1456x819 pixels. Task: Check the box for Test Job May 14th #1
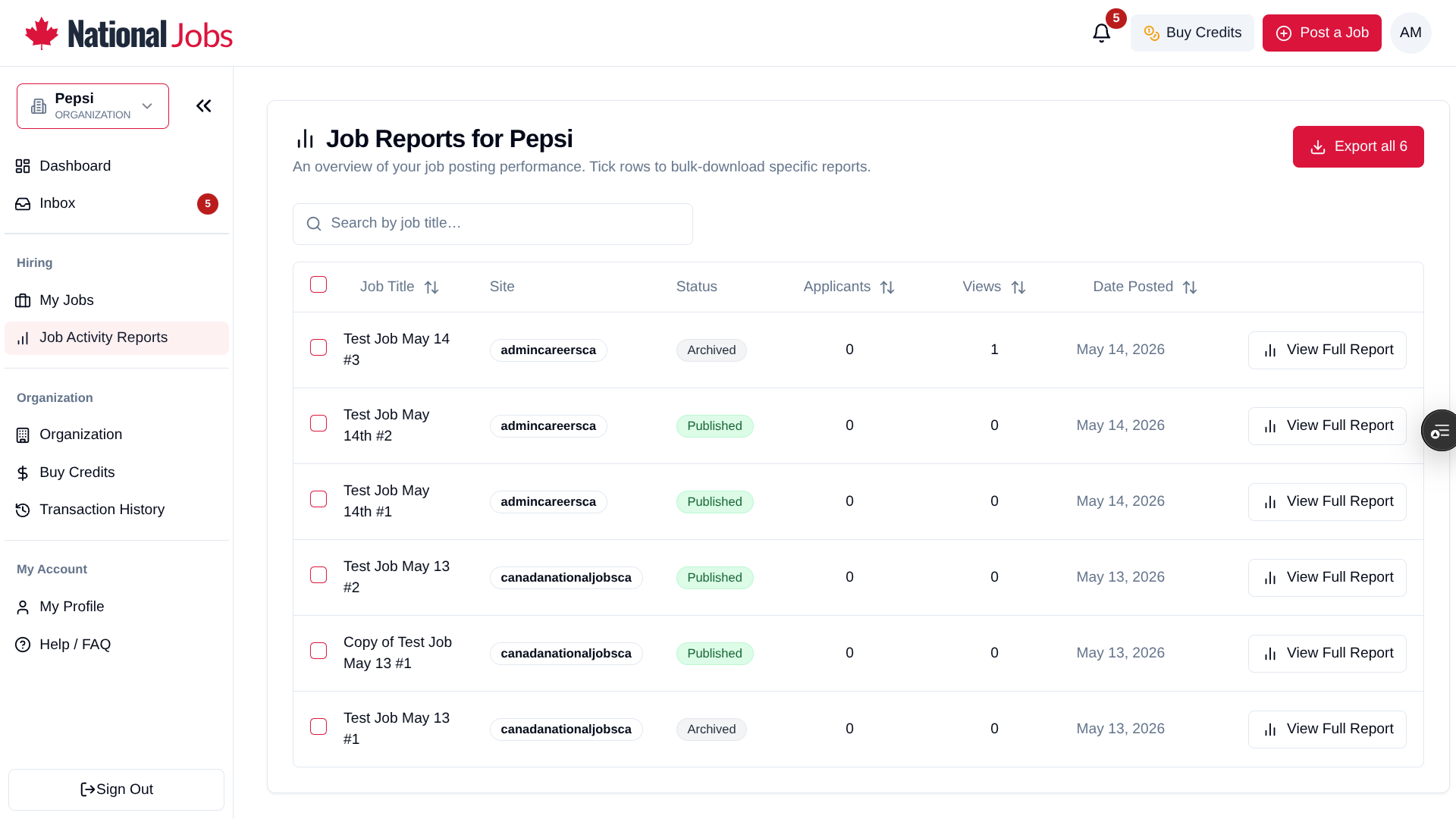coord(318,499)
